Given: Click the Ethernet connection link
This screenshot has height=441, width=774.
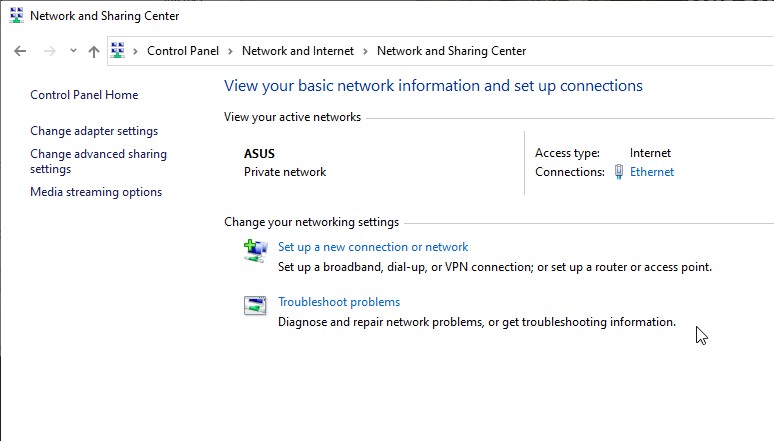Looking at the screenshot, I should point(652,172).
